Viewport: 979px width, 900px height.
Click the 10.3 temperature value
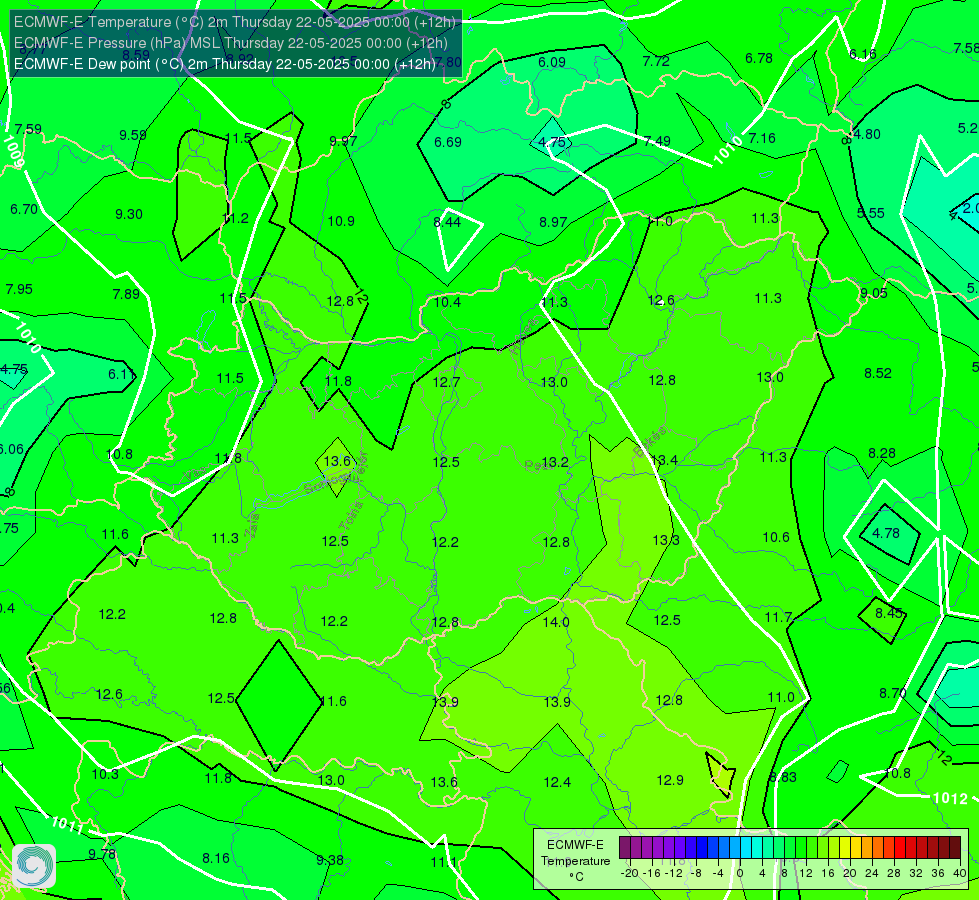point(105,774)
